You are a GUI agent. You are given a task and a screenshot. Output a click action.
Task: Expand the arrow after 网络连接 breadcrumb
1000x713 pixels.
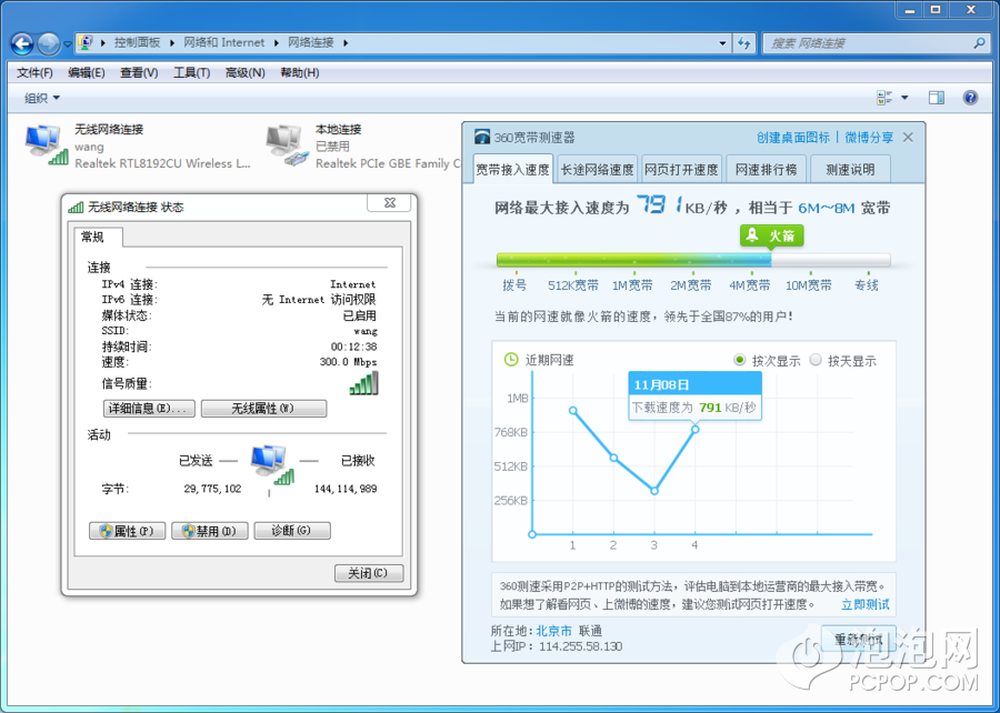point(346,43)
